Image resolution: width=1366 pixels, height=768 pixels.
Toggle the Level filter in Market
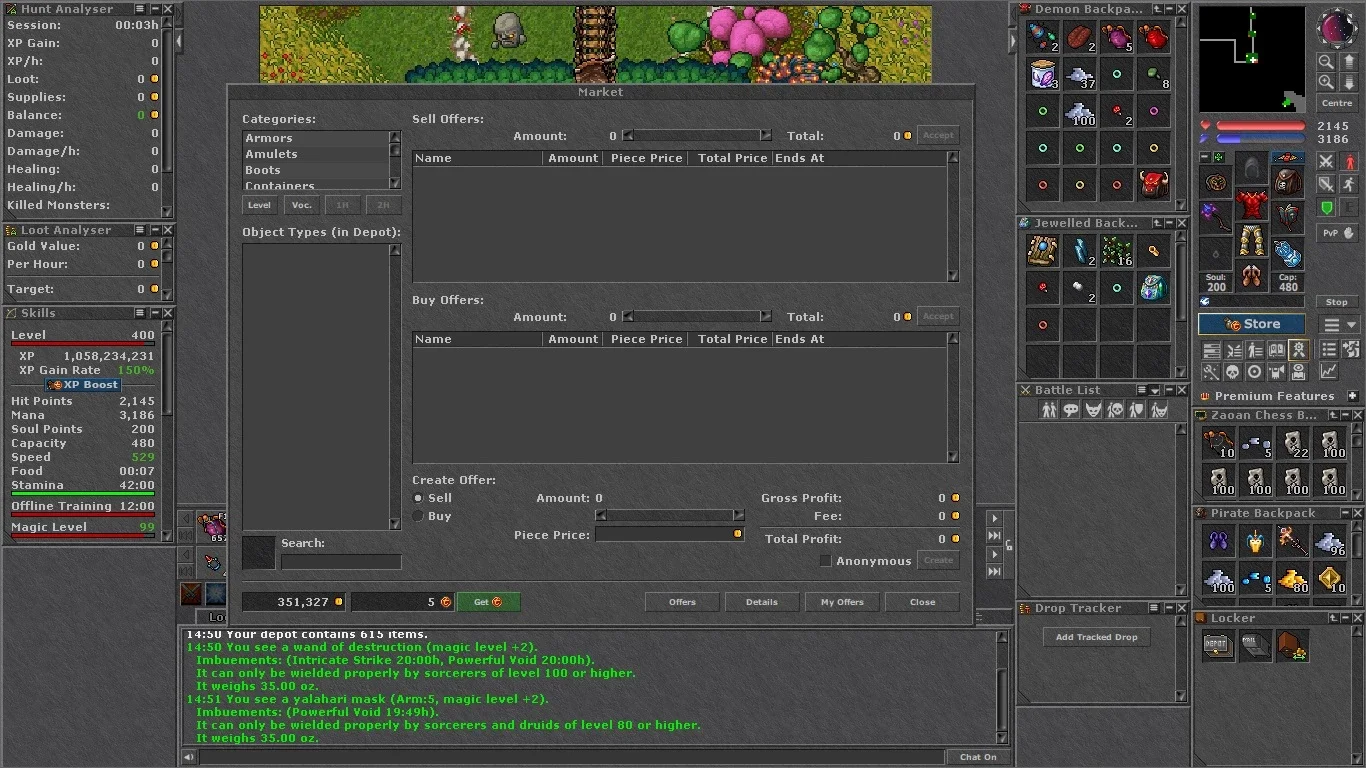pyautogui.click(x=259, y=205)
